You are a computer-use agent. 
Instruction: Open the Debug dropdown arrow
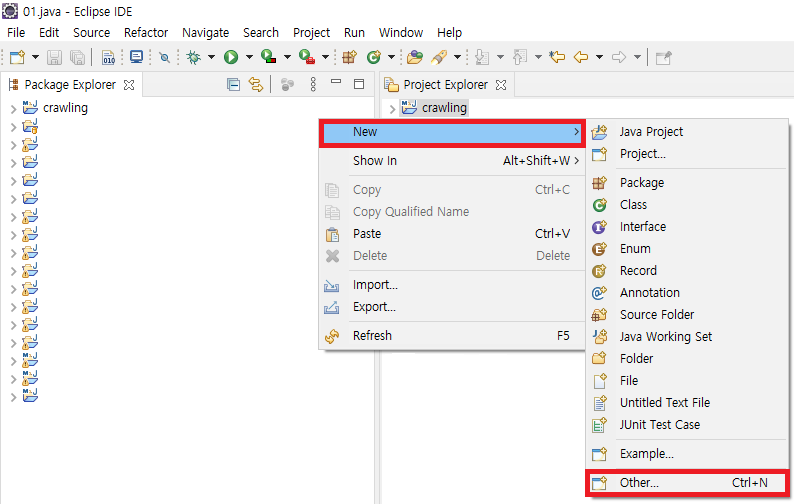(211, 57)
